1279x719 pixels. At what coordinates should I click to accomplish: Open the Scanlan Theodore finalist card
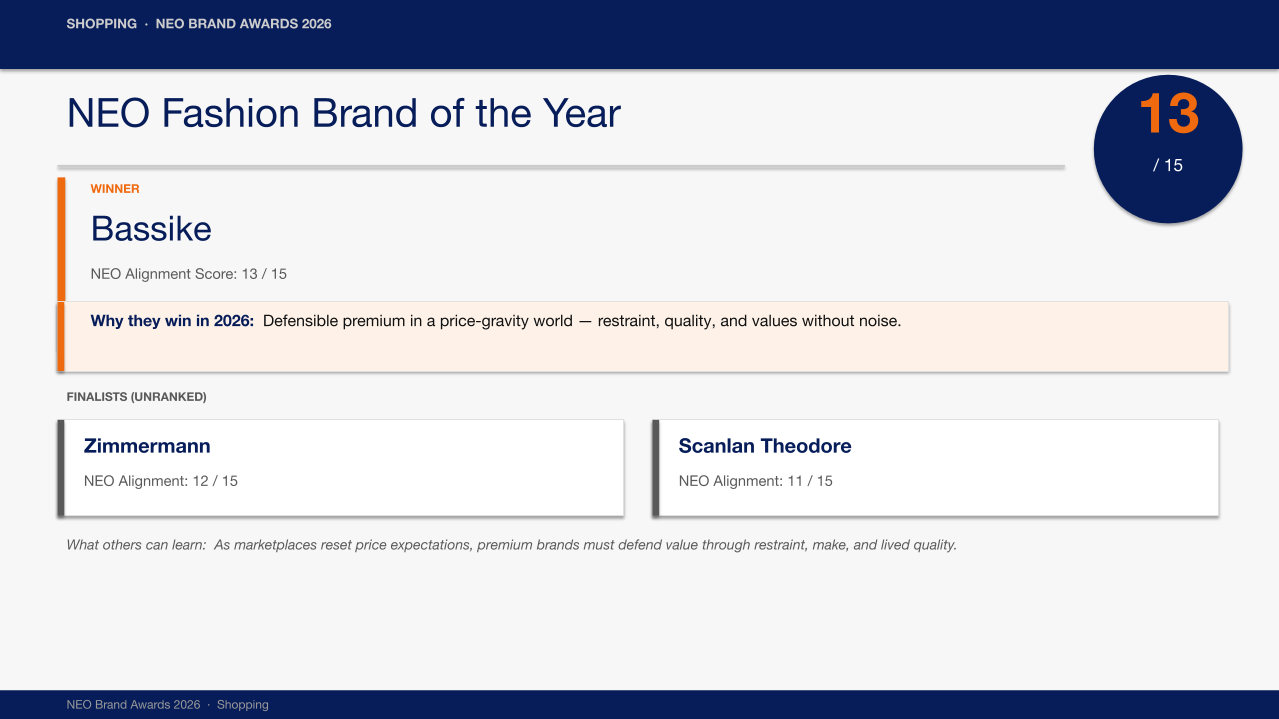[x=936, y=468]
